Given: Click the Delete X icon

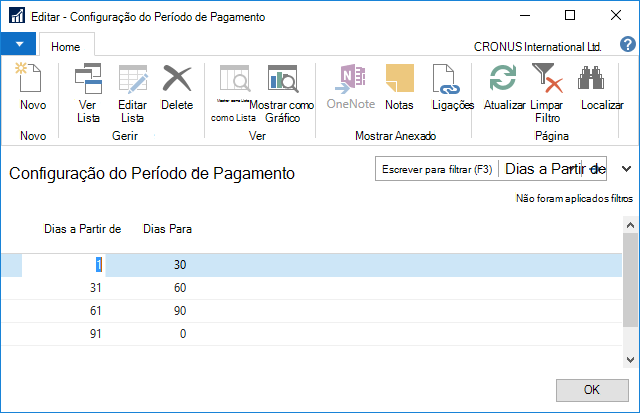Looking at the screenshot, I should [177, 78].
